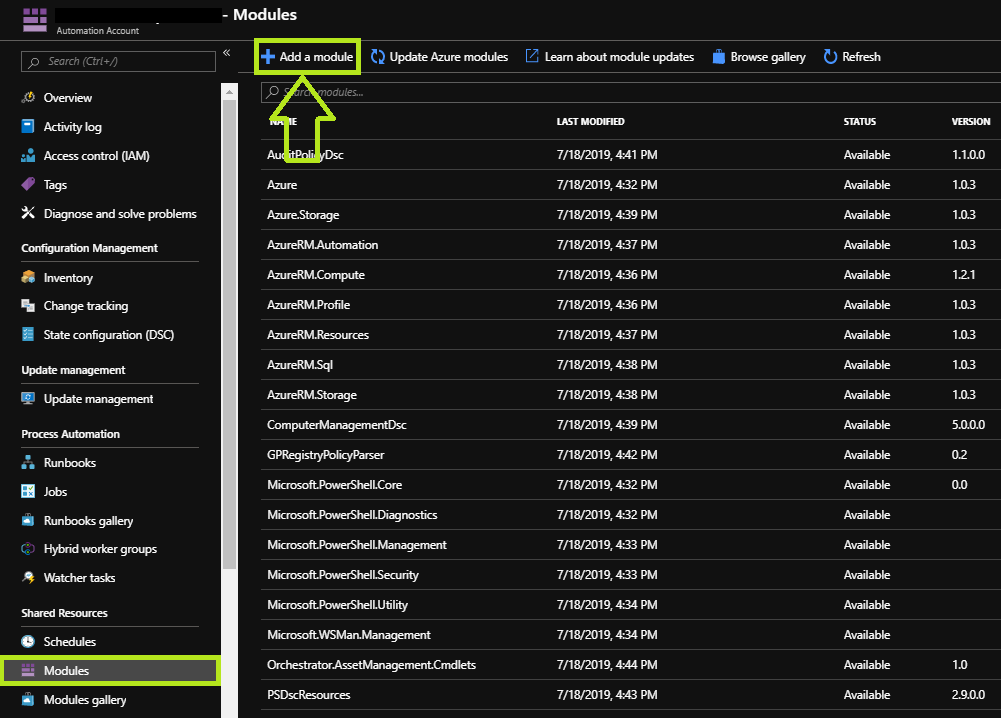Focus the Search modules input field
The width and height of the screenshot is (1001, 718).
click(631, 92)
